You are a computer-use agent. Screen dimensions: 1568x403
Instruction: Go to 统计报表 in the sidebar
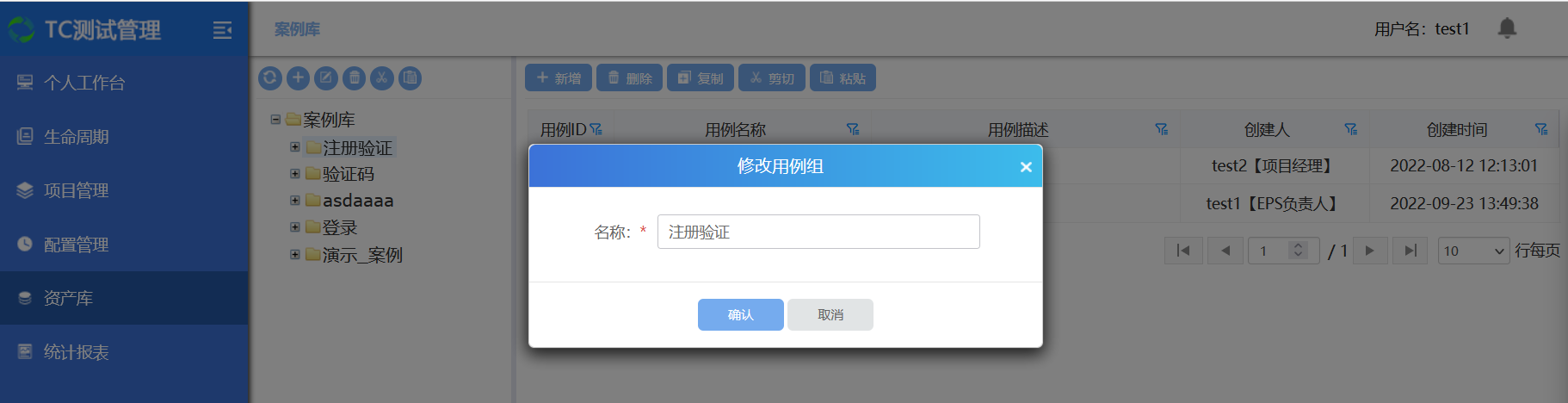pos(76,352)
